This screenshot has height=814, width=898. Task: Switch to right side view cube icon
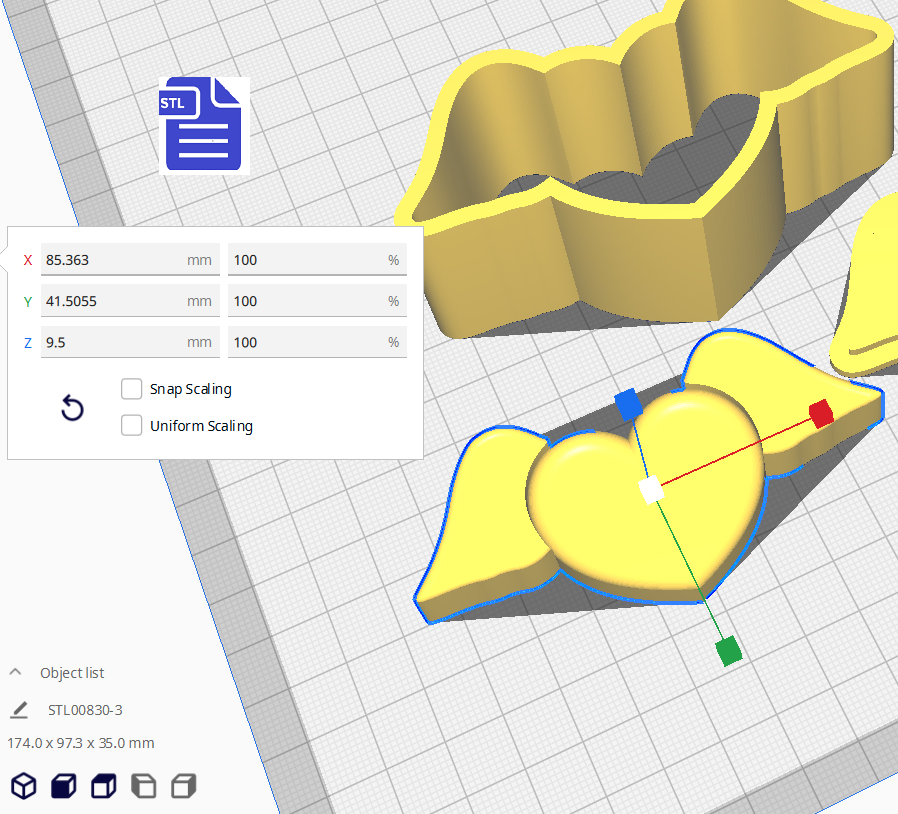(x=184, y=786)
